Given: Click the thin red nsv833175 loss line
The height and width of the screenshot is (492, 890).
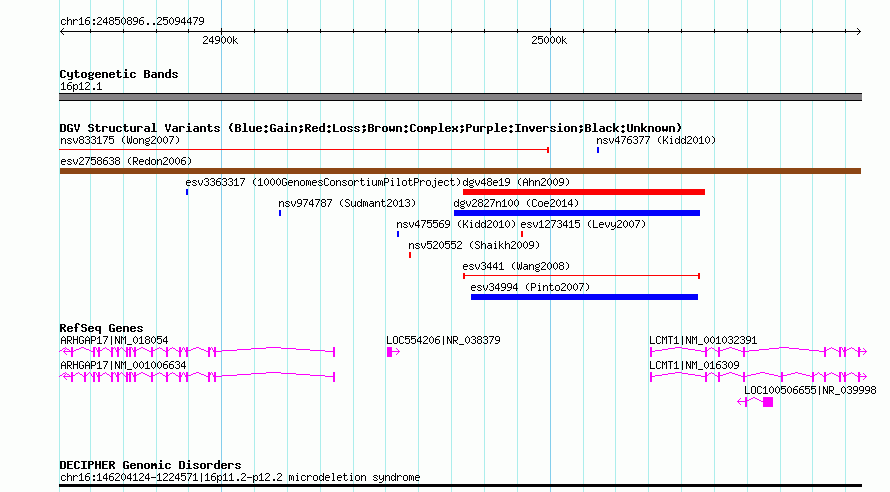Looking at the screenshot, I should point(304,150).
